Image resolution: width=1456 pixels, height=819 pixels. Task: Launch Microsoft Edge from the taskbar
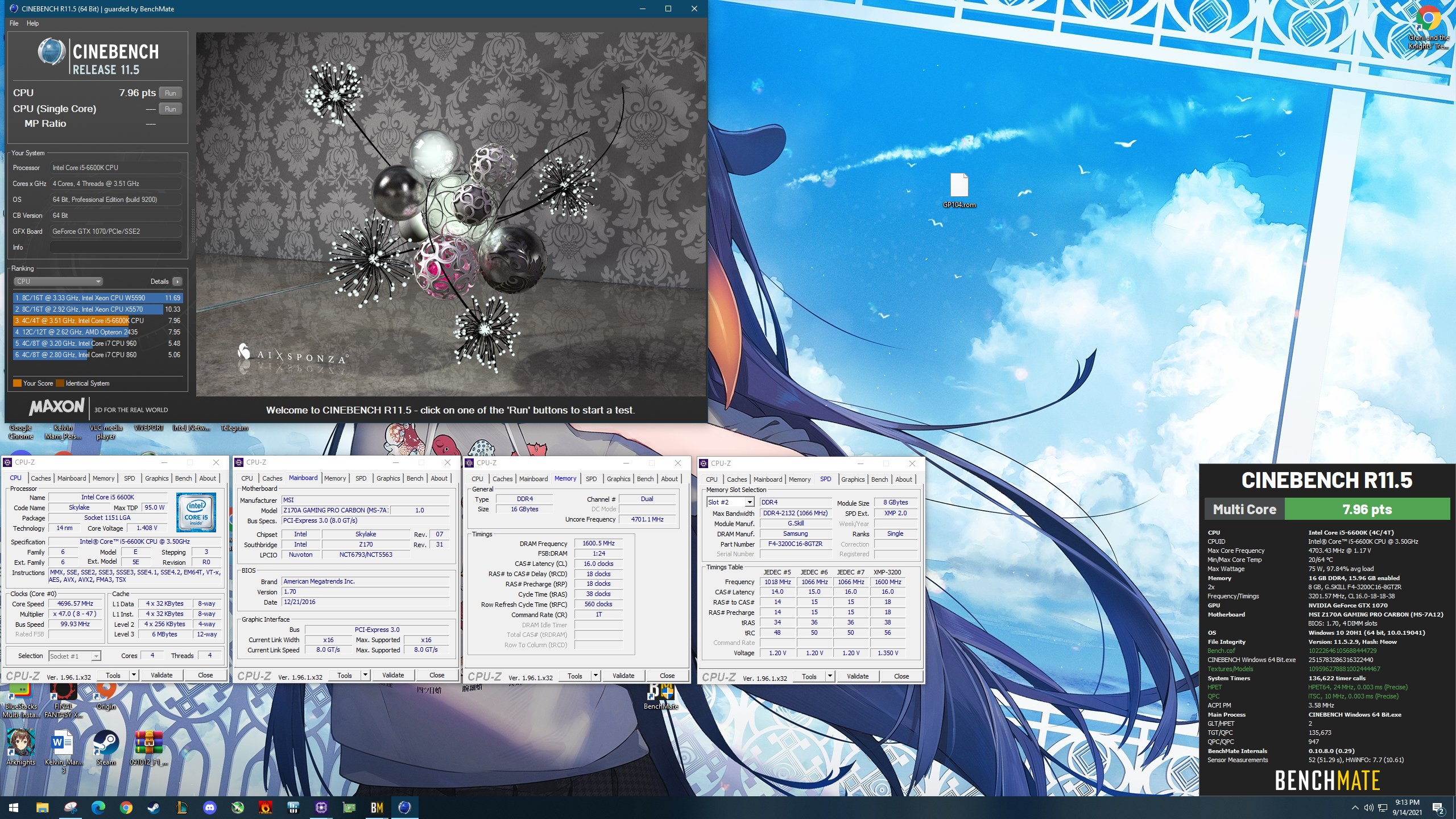tap(98, 808)
